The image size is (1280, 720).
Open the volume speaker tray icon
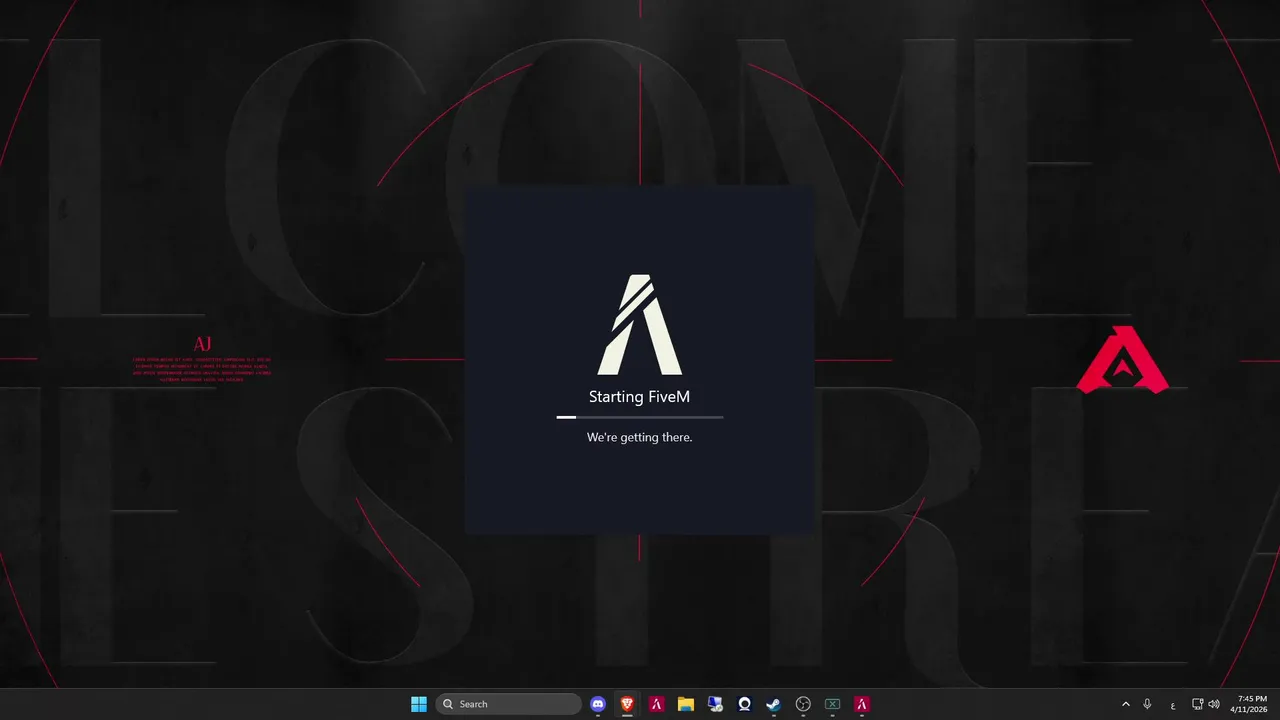[x=1214, y=704]
